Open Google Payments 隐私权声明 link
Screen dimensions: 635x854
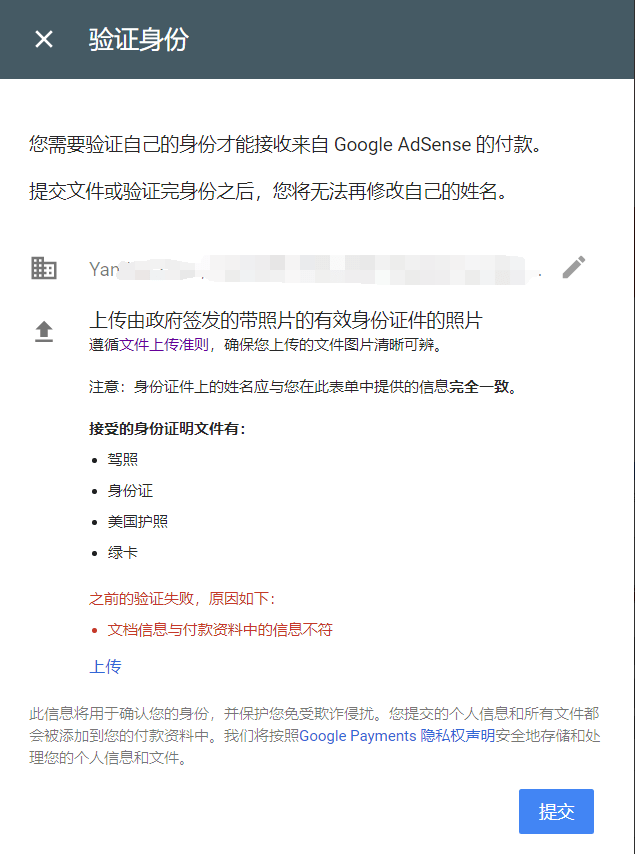pos(397,736)
